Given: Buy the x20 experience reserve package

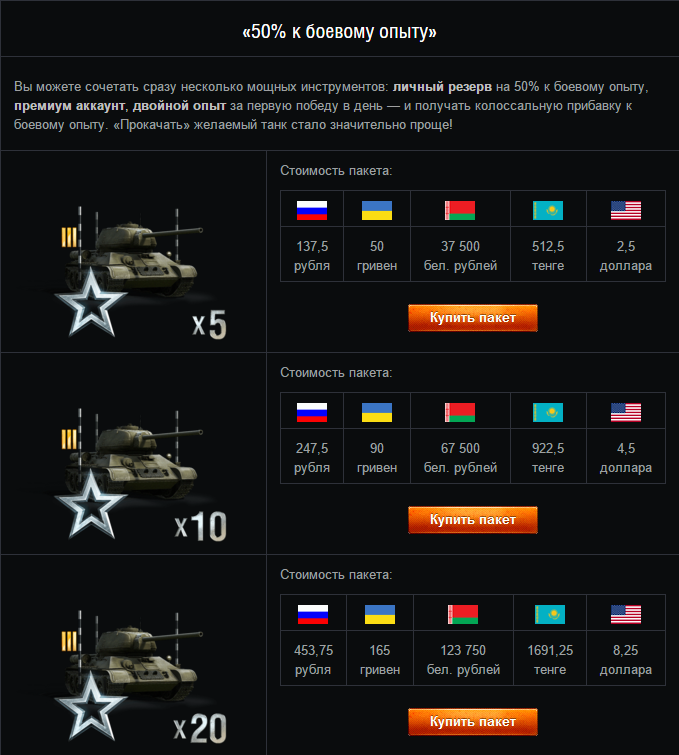Looking at the screenshot, I should point(473,722).
